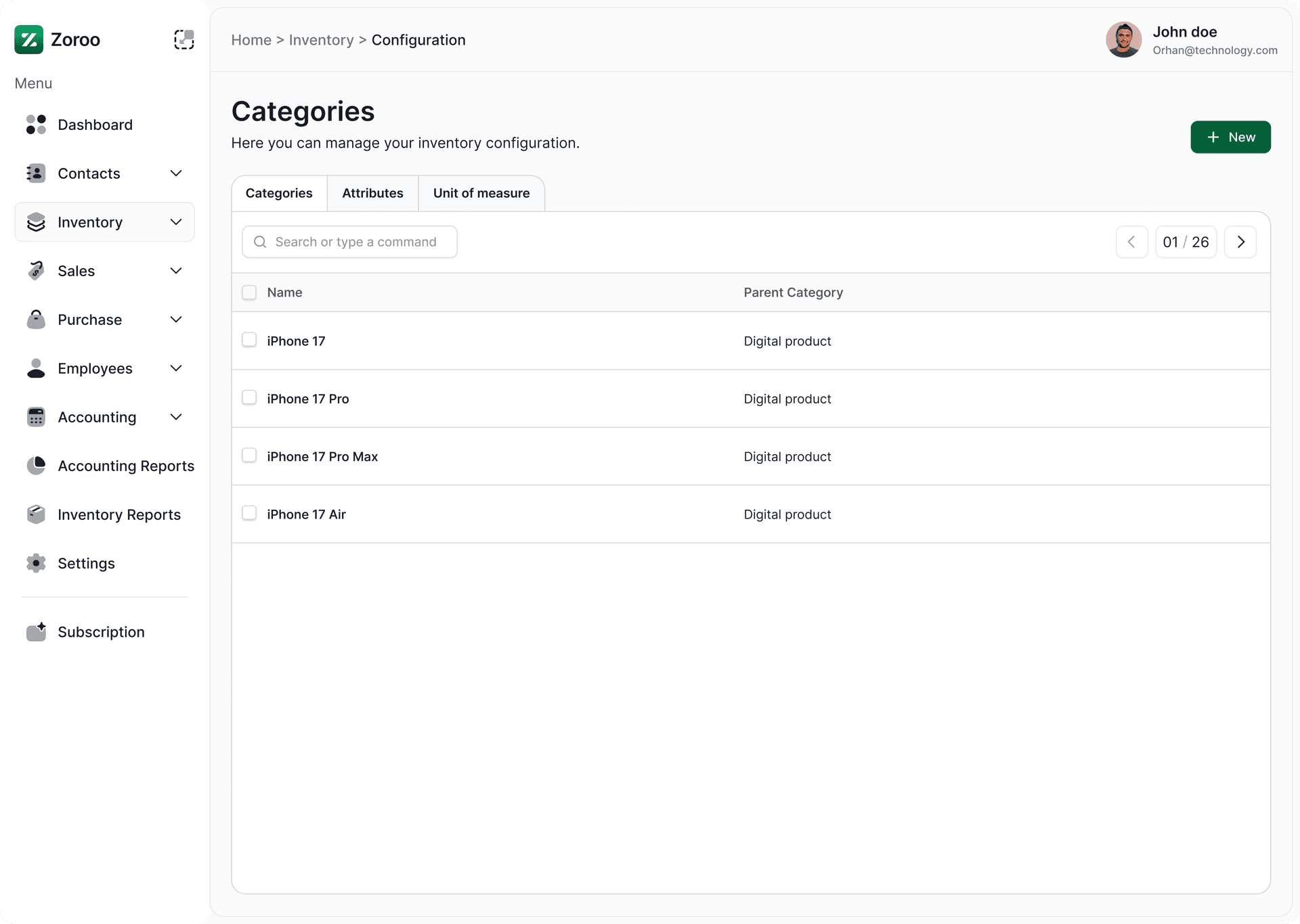
Task: Toggle the select-all checkbox beside Name
Action: click(x=249, y=292)
